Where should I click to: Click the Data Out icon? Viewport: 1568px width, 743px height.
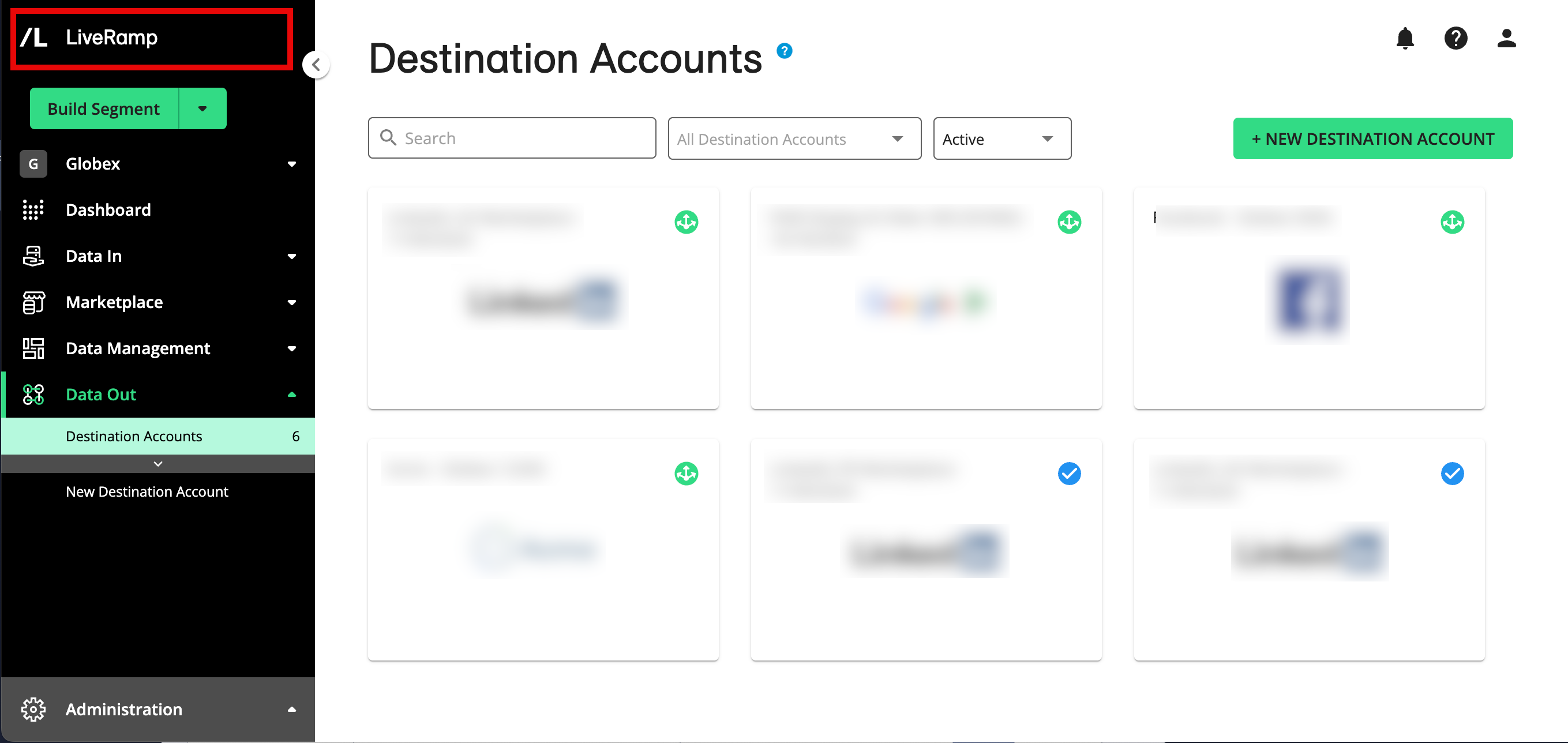point(33,395)
